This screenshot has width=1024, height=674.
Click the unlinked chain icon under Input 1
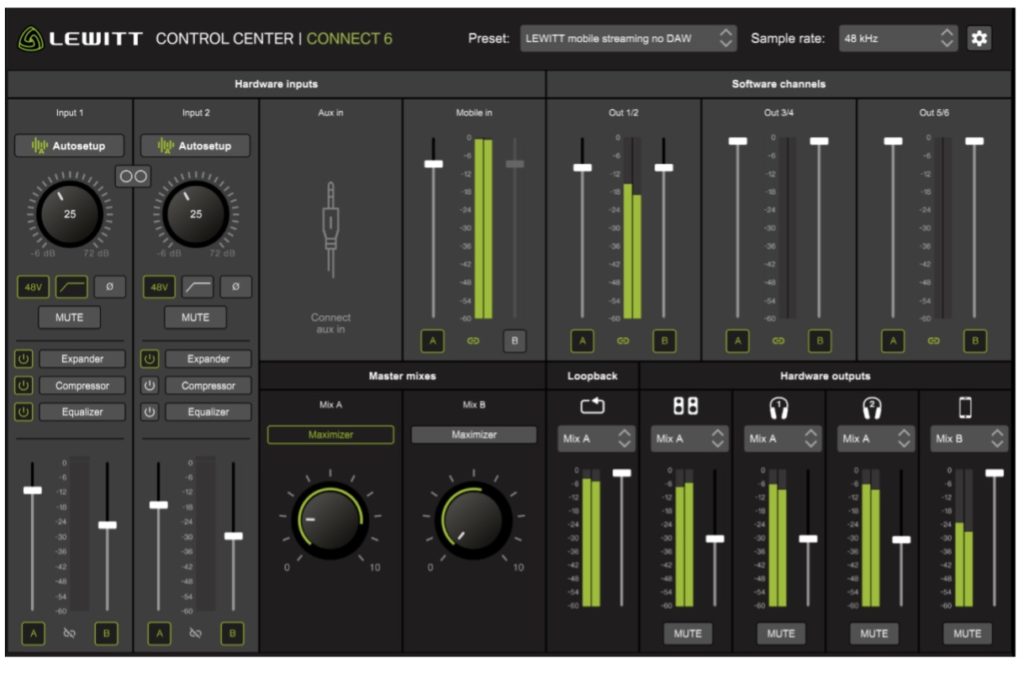pos(69,633)
